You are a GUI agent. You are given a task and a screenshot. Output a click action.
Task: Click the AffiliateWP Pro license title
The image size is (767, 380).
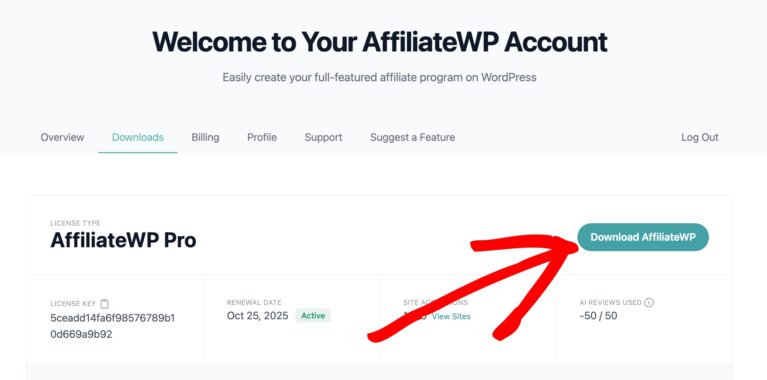coord(123,240)
